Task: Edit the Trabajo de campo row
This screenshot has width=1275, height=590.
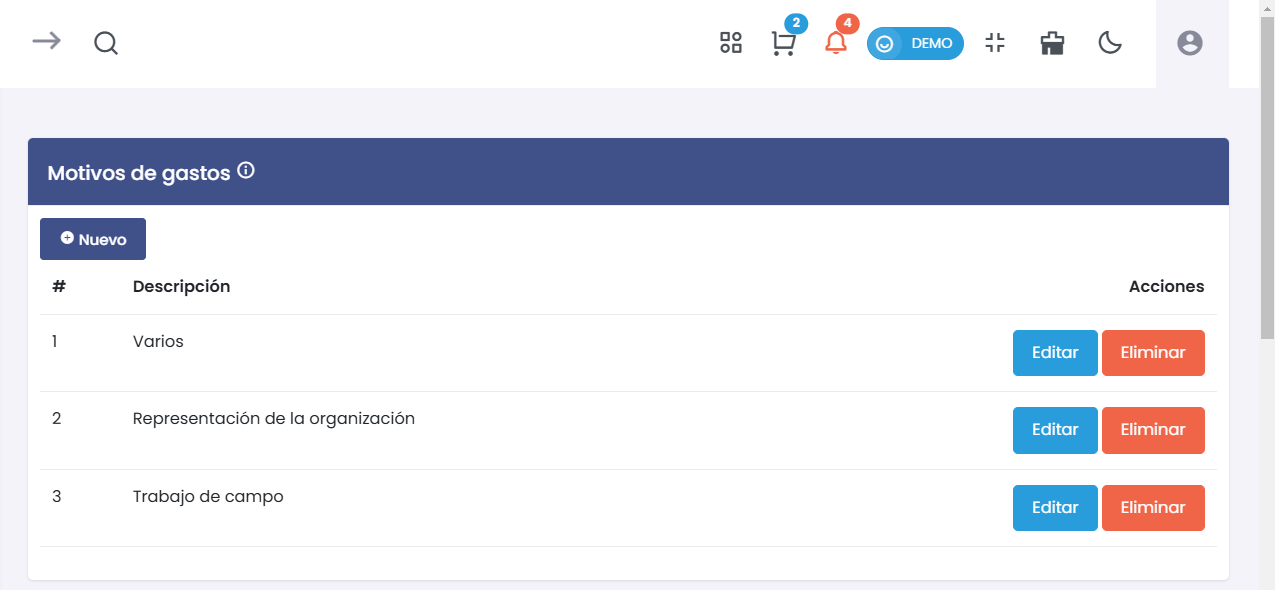Action: (1055, 508)
